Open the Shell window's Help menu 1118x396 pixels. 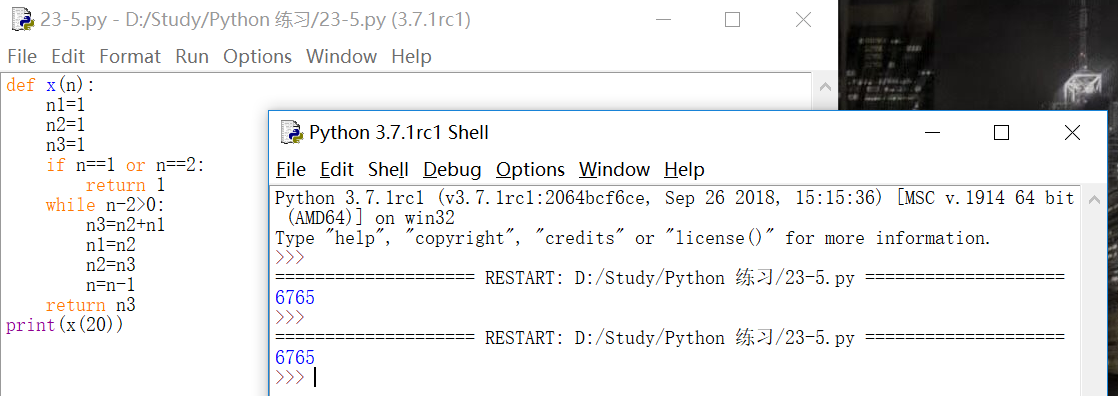pos(684,170)
